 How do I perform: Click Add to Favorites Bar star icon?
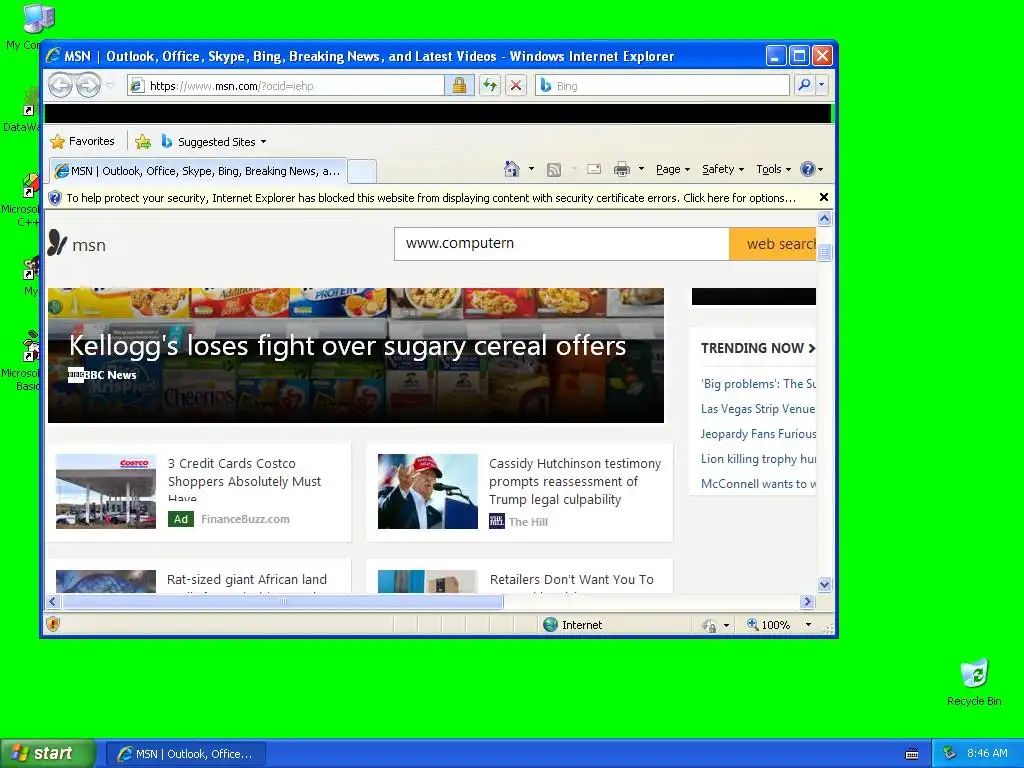coord(143,141)
